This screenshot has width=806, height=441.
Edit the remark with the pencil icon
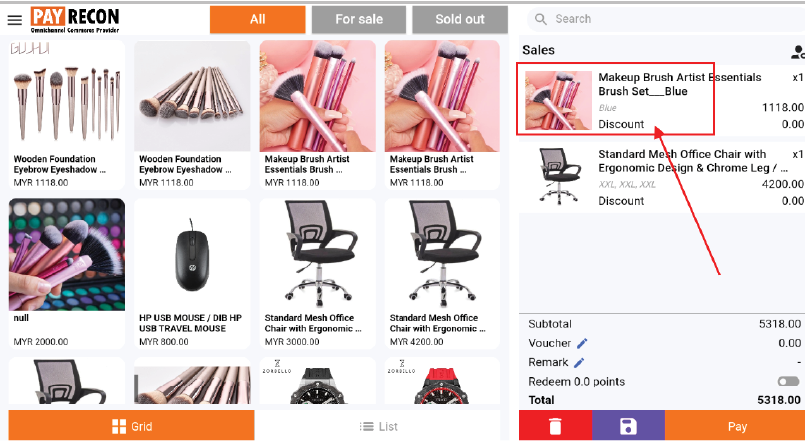(x=579, y=362)
